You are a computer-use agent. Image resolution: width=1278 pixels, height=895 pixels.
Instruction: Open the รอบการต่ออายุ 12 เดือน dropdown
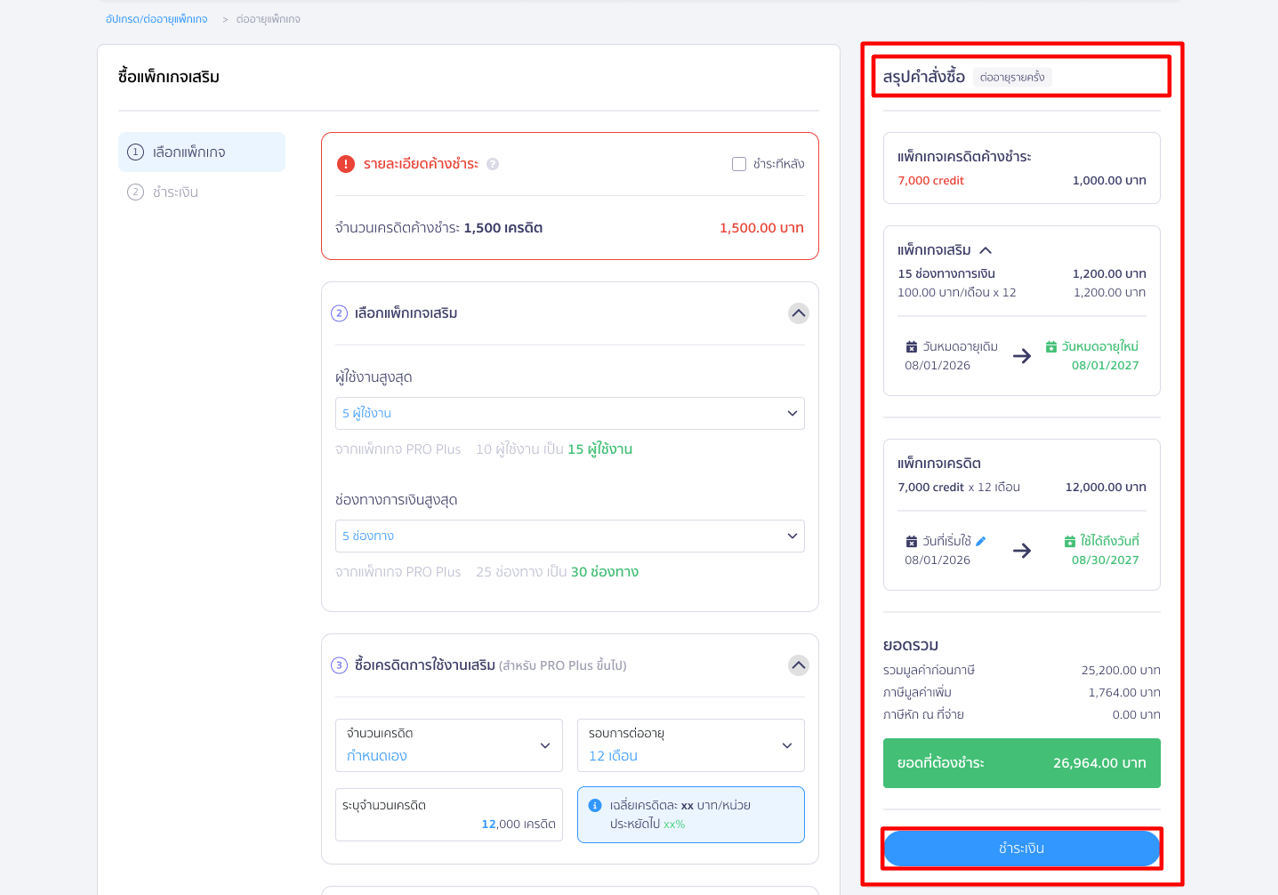(691, 745)
